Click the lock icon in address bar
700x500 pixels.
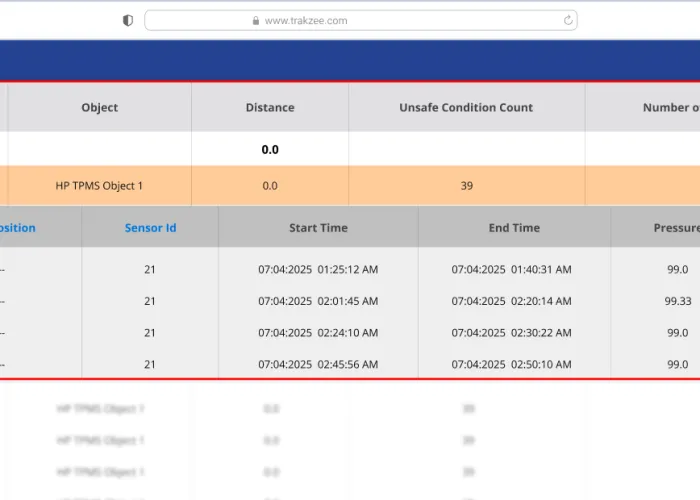click(x=257, y=20)
